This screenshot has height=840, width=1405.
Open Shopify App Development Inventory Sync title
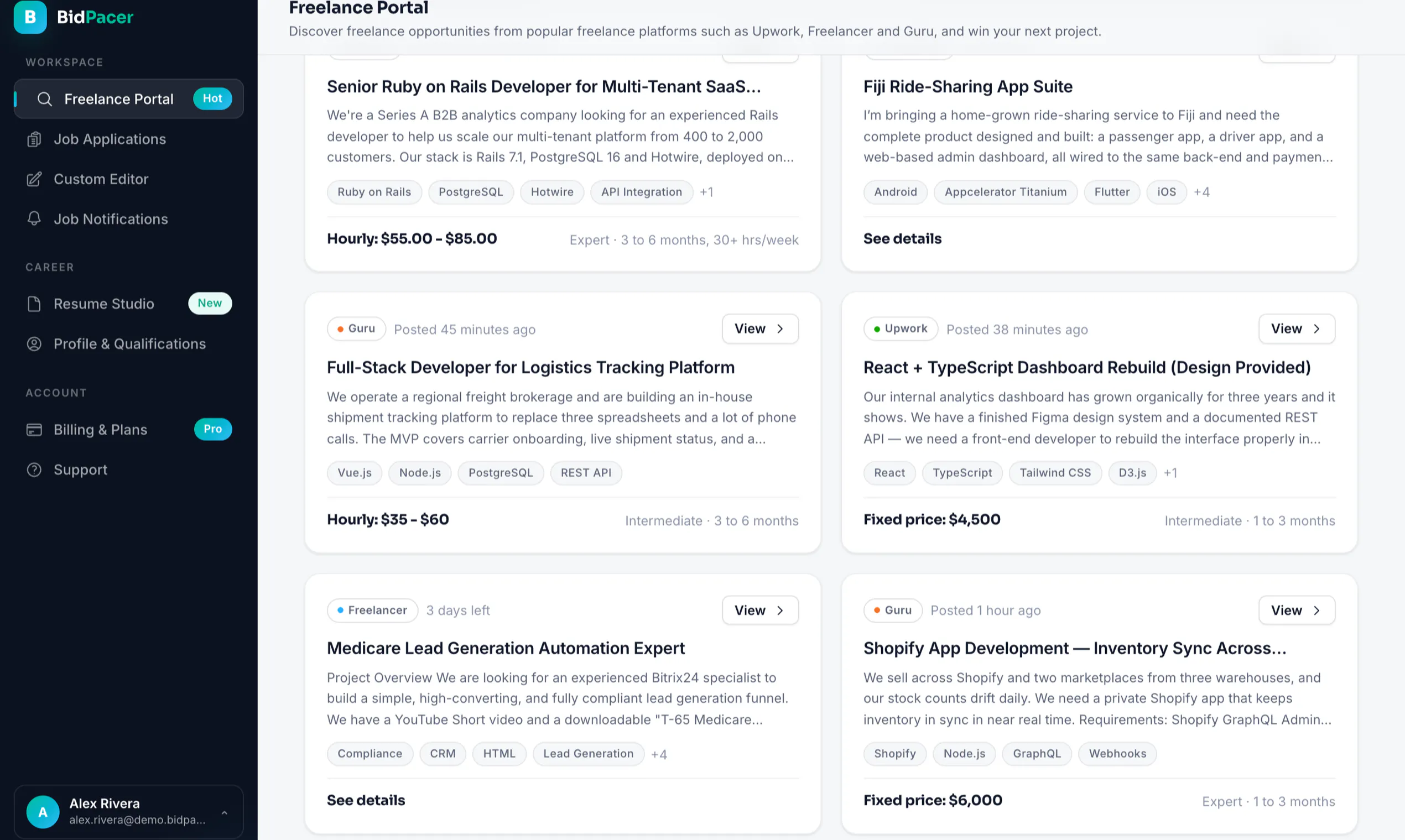pyautogui.click(x=1074, y=649)
